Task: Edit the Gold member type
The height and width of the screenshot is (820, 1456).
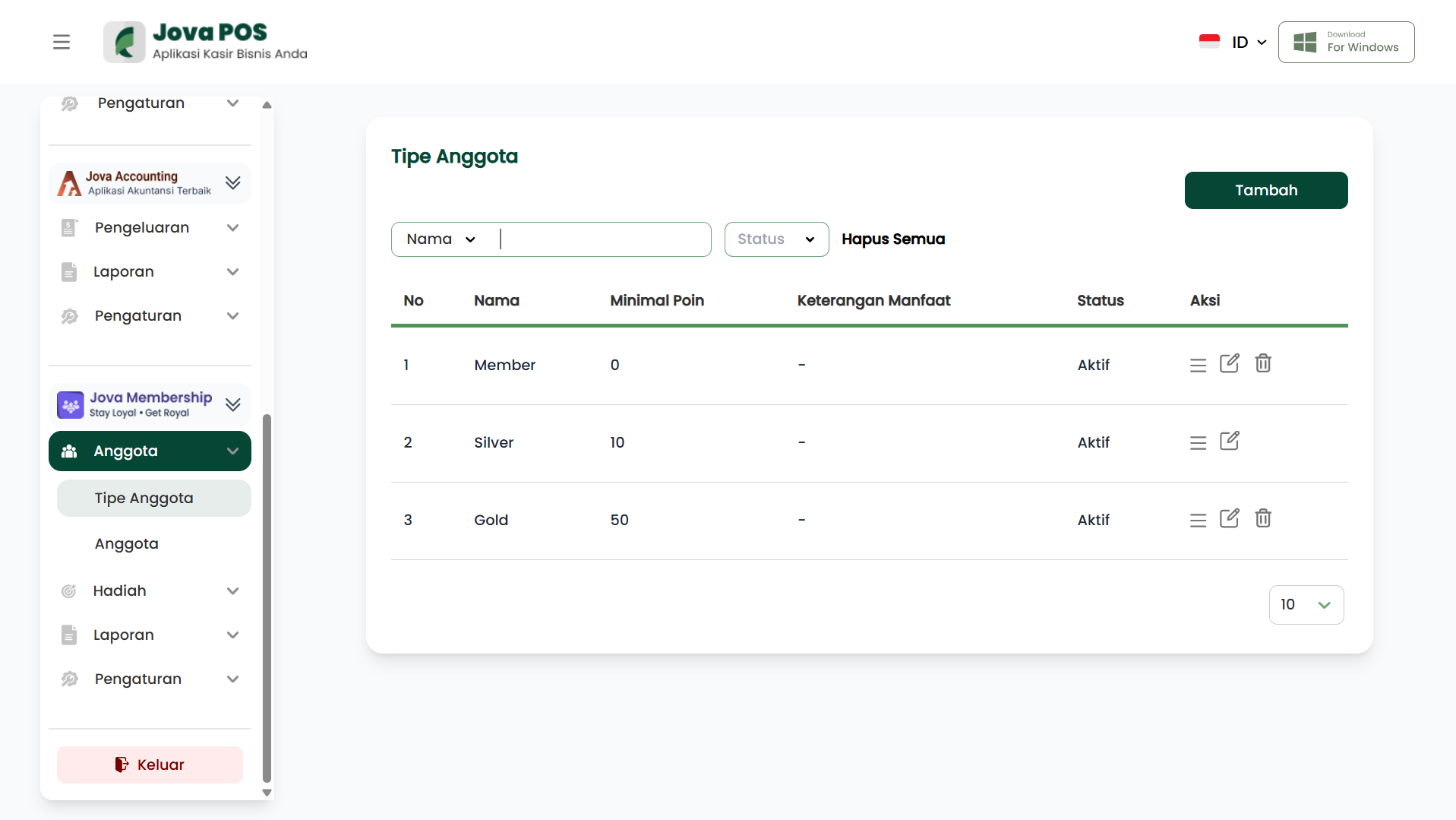Action: click(1229, 519)
